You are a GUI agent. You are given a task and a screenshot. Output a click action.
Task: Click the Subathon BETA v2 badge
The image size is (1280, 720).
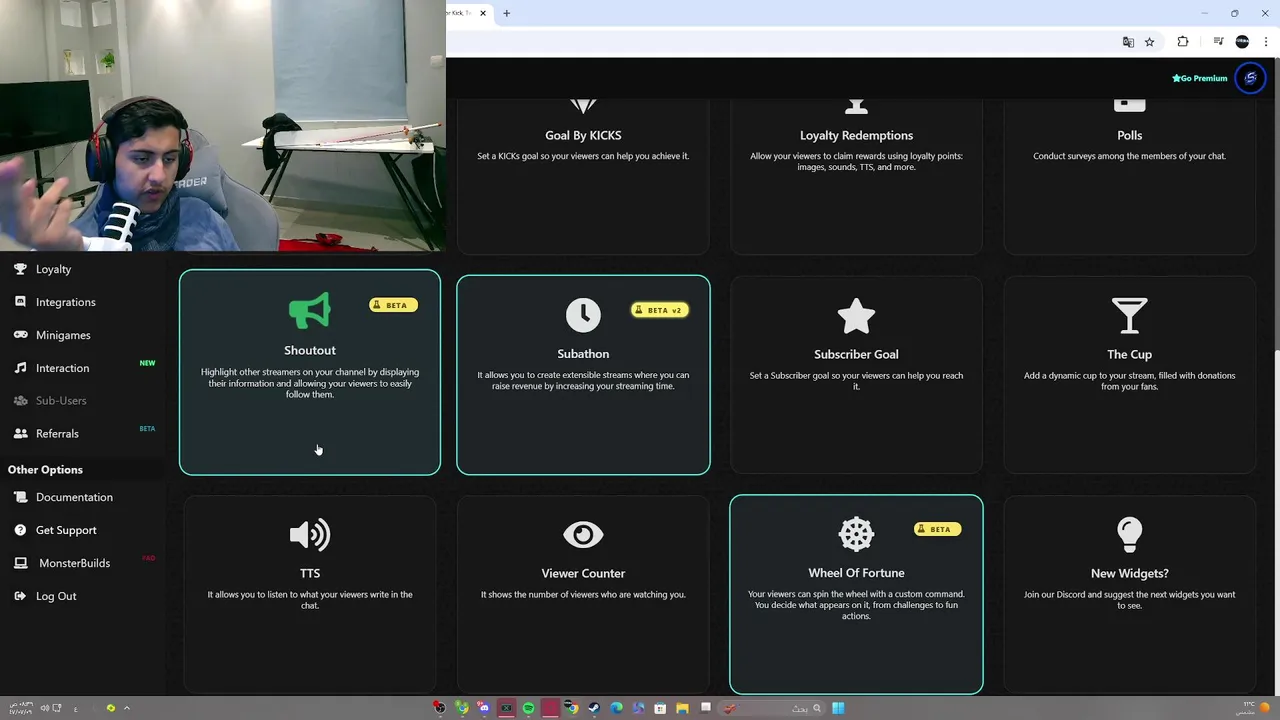point(659,310)
